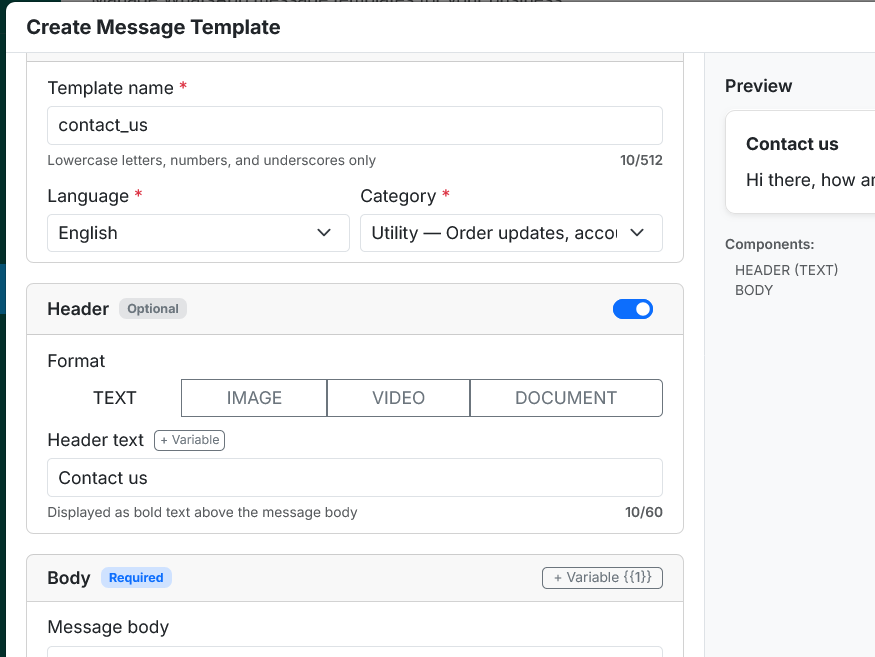Click the Preview panel heading
875x657 pixels.
[x=758, y=86]
